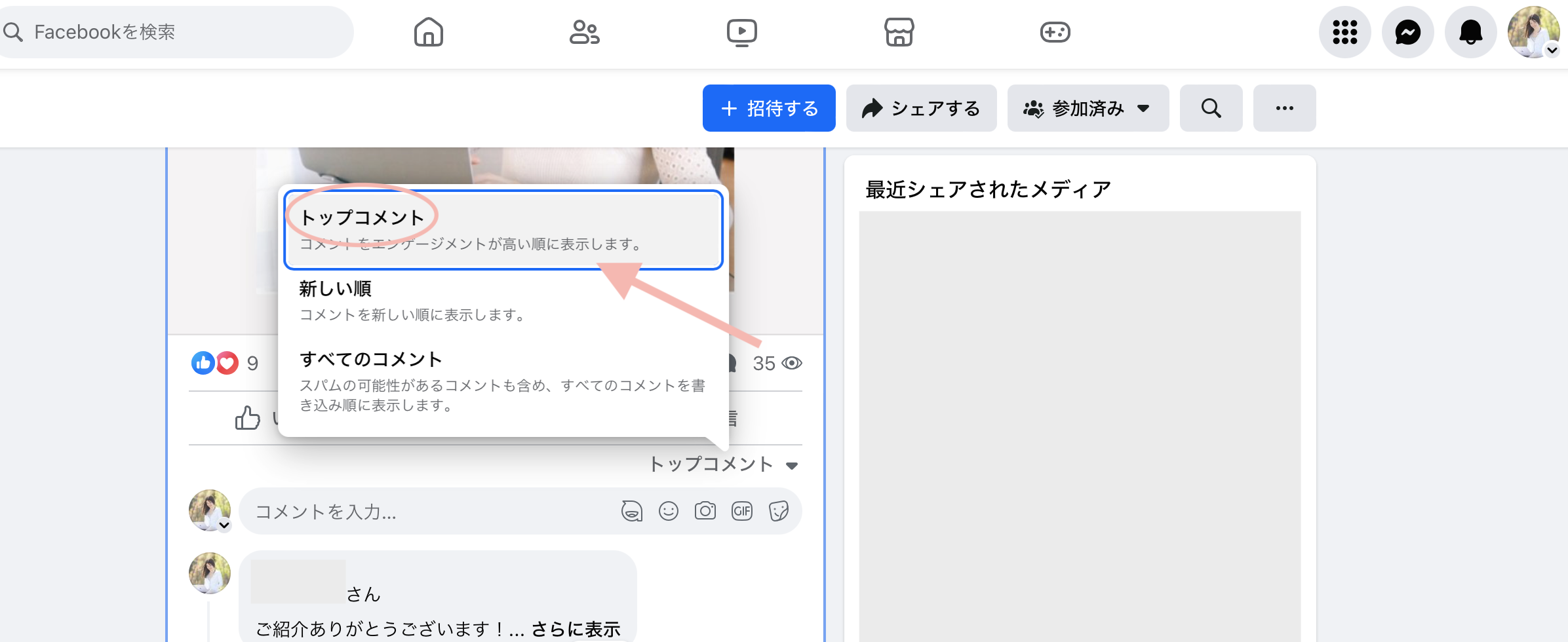This screenshot has width=1568, height=642.
Task: Collapse the トップコメント sort dropdown below post
Action: click(723, 464)
